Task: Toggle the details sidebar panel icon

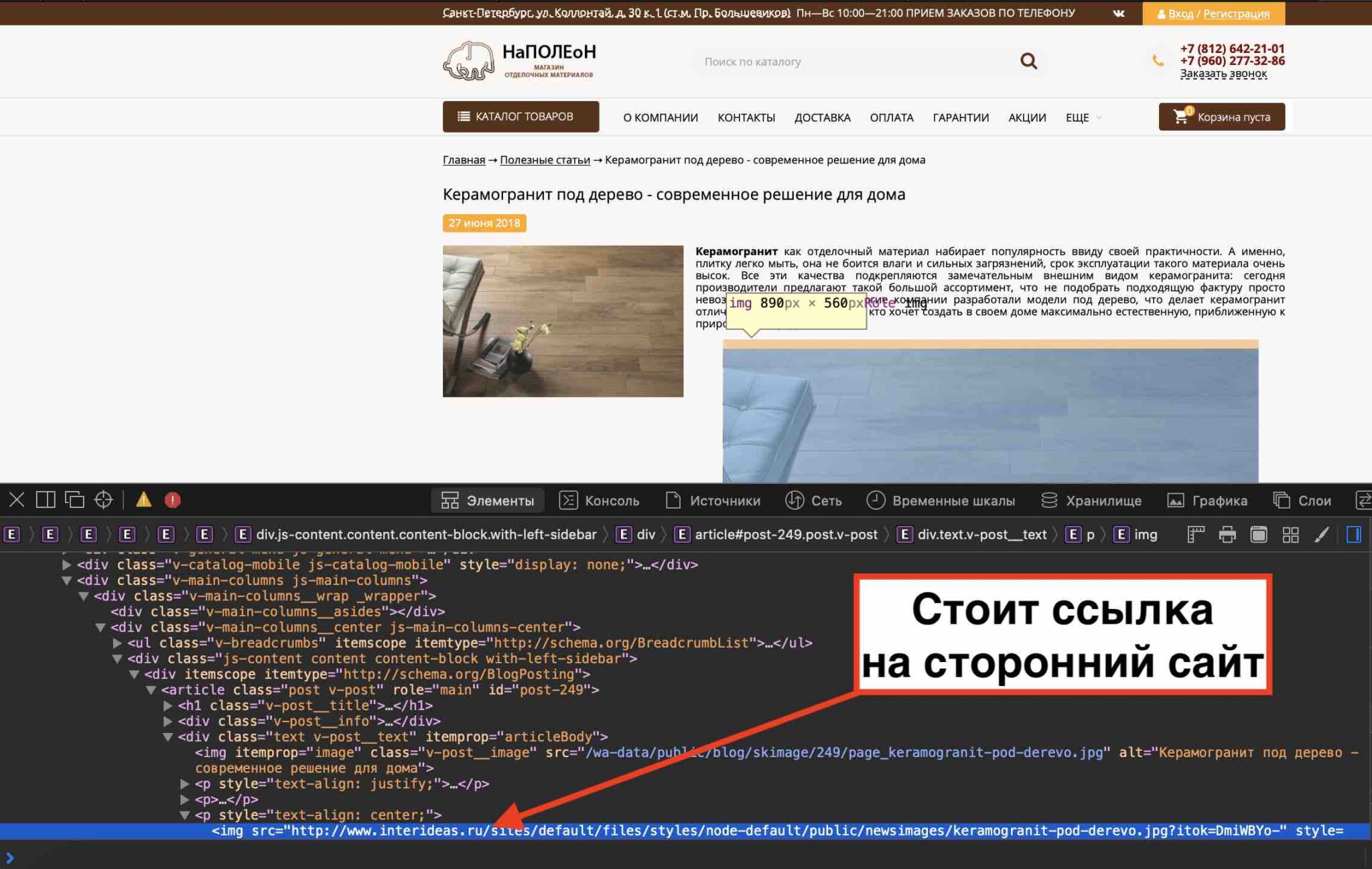Action: [1353, 535]
